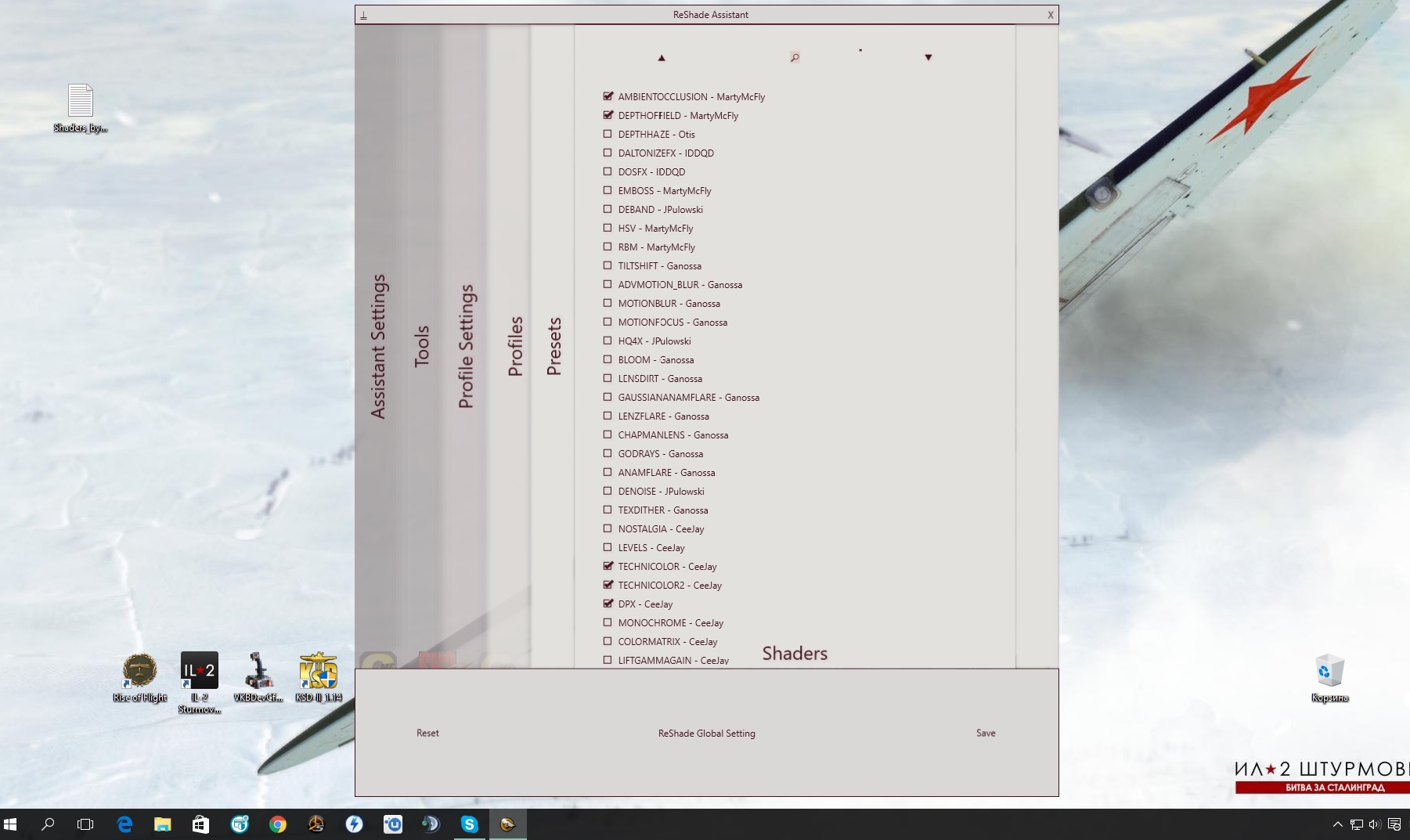Open IL-2 Sturmovik desktop shortcut

(x=200, y=683)
